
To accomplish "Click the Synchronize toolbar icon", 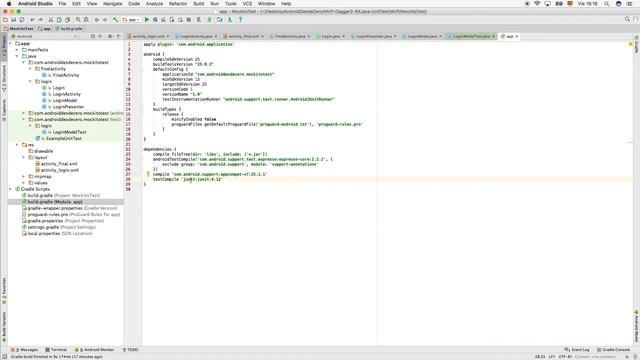I will [x=22, y=20].
